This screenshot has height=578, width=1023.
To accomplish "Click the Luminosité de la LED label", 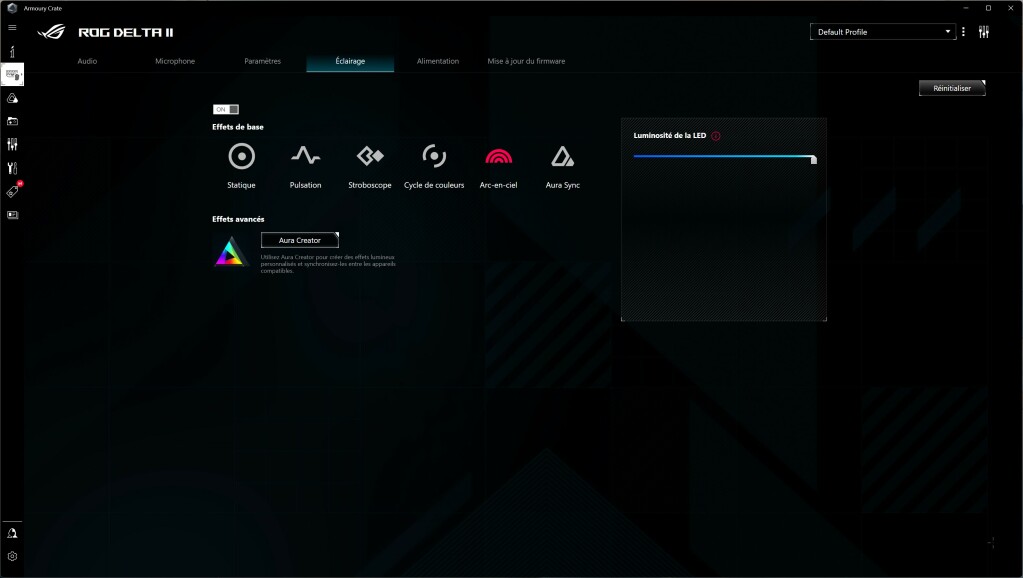I will 669,136.
